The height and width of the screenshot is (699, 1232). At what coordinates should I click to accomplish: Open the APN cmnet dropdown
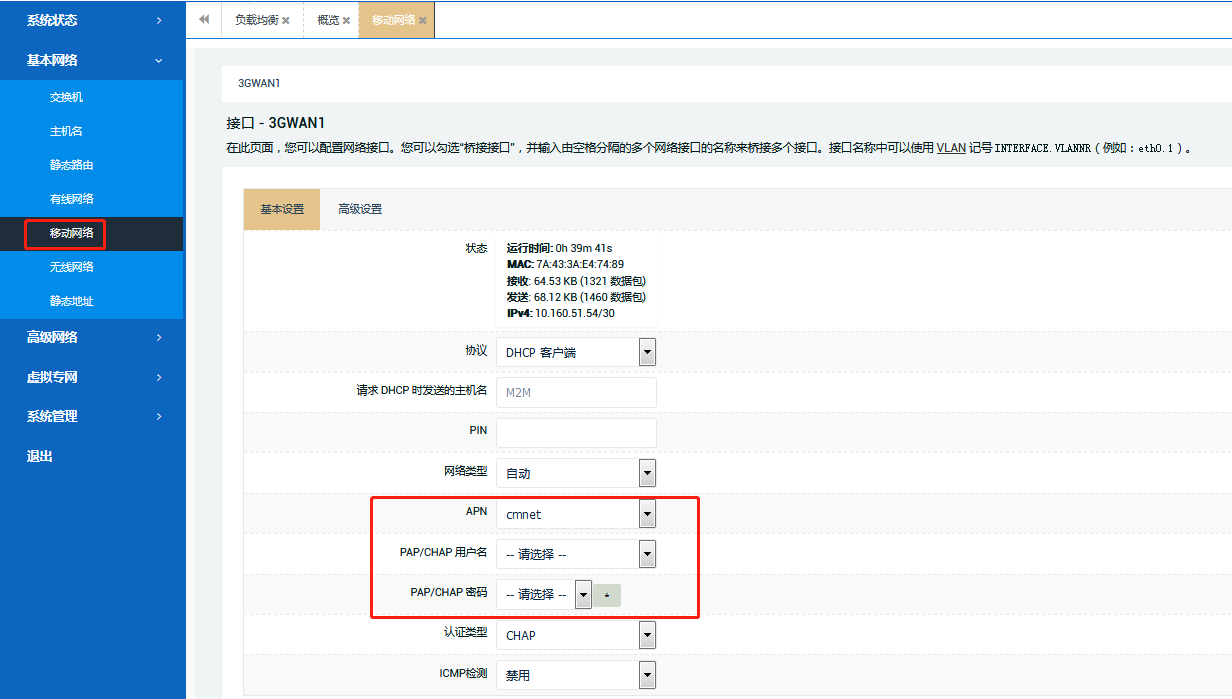click(647, 514)
